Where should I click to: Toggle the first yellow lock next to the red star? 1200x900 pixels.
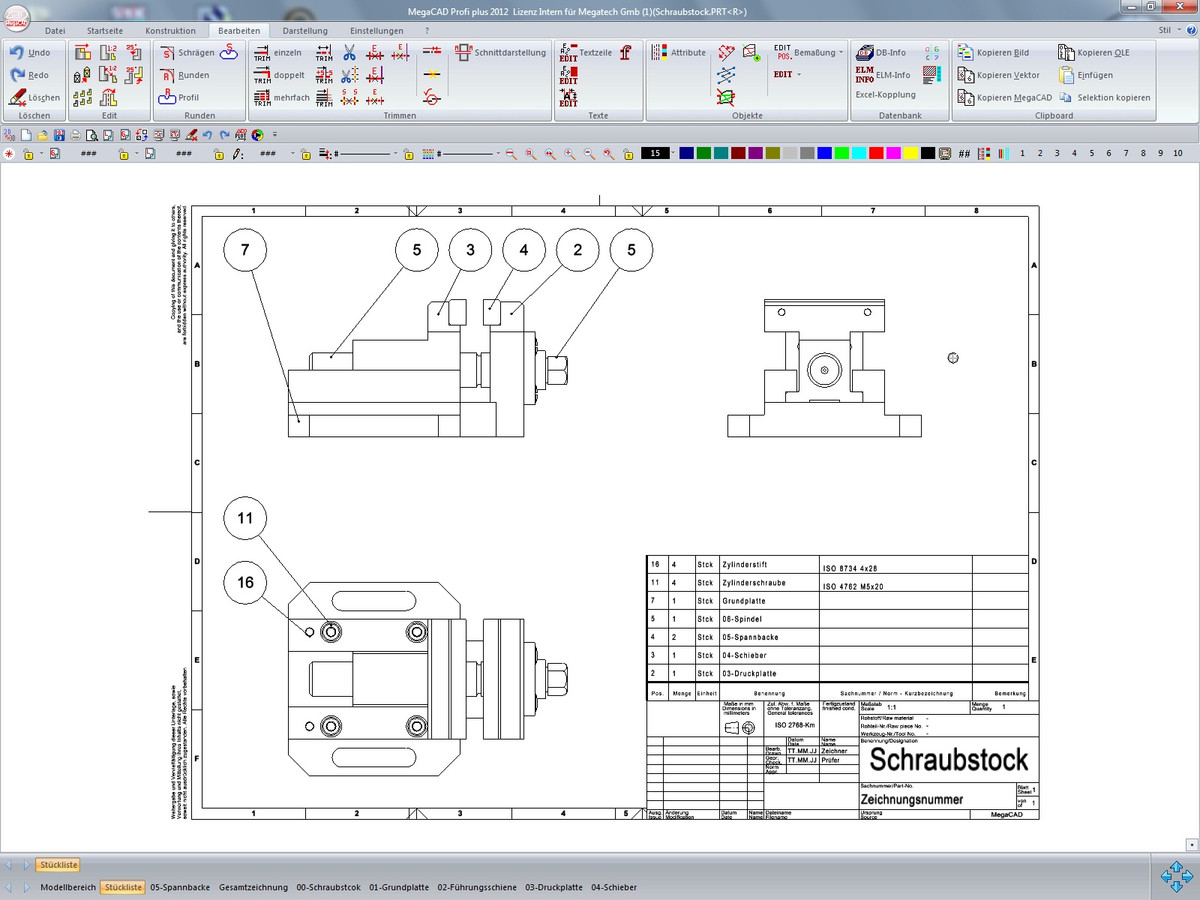[x=28, y=154]
